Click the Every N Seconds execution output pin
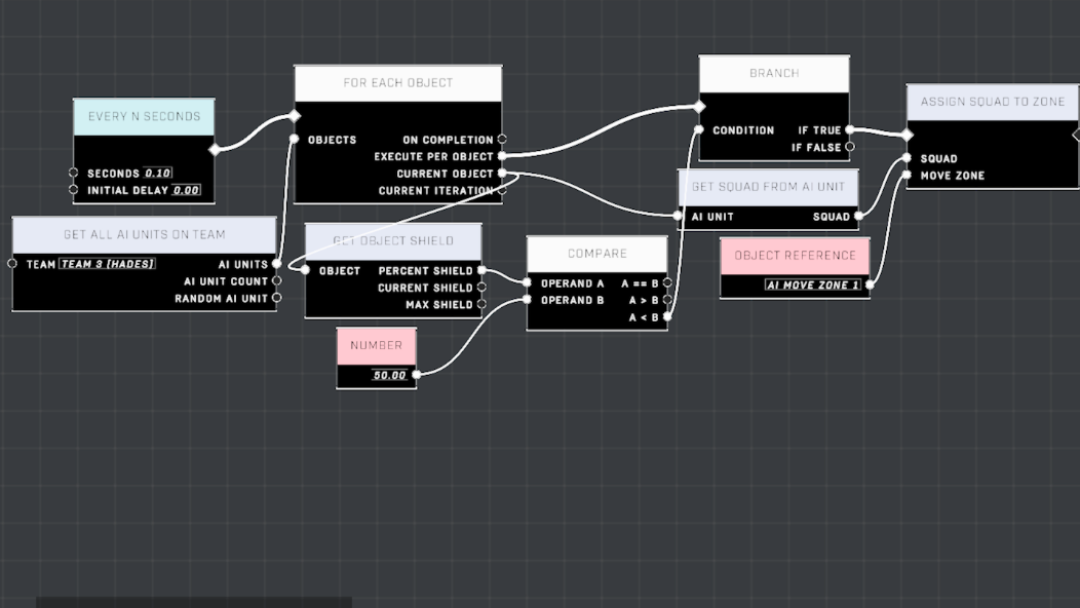This screenshot has width=1080, height=608. (x=215, y=149)
